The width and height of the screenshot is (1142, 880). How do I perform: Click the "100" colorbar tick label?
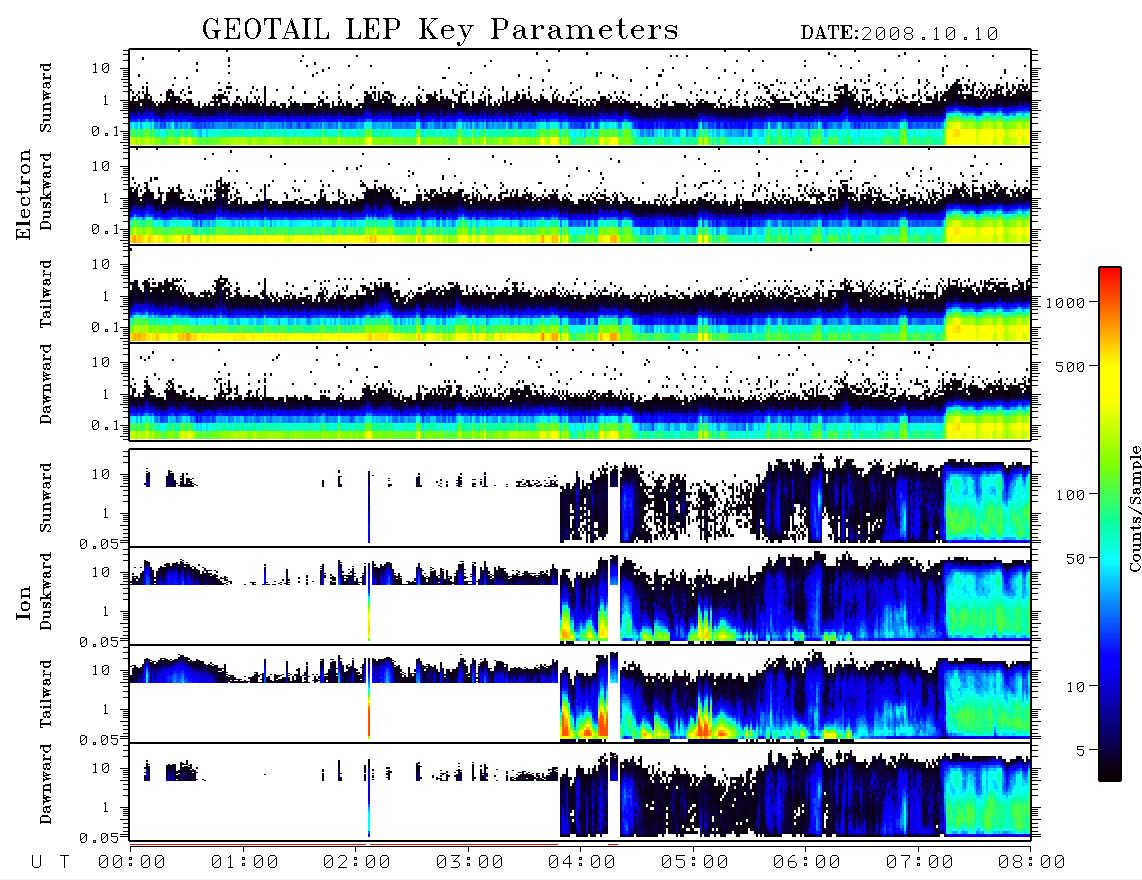pyautogui.click(x=1070, y=495)
